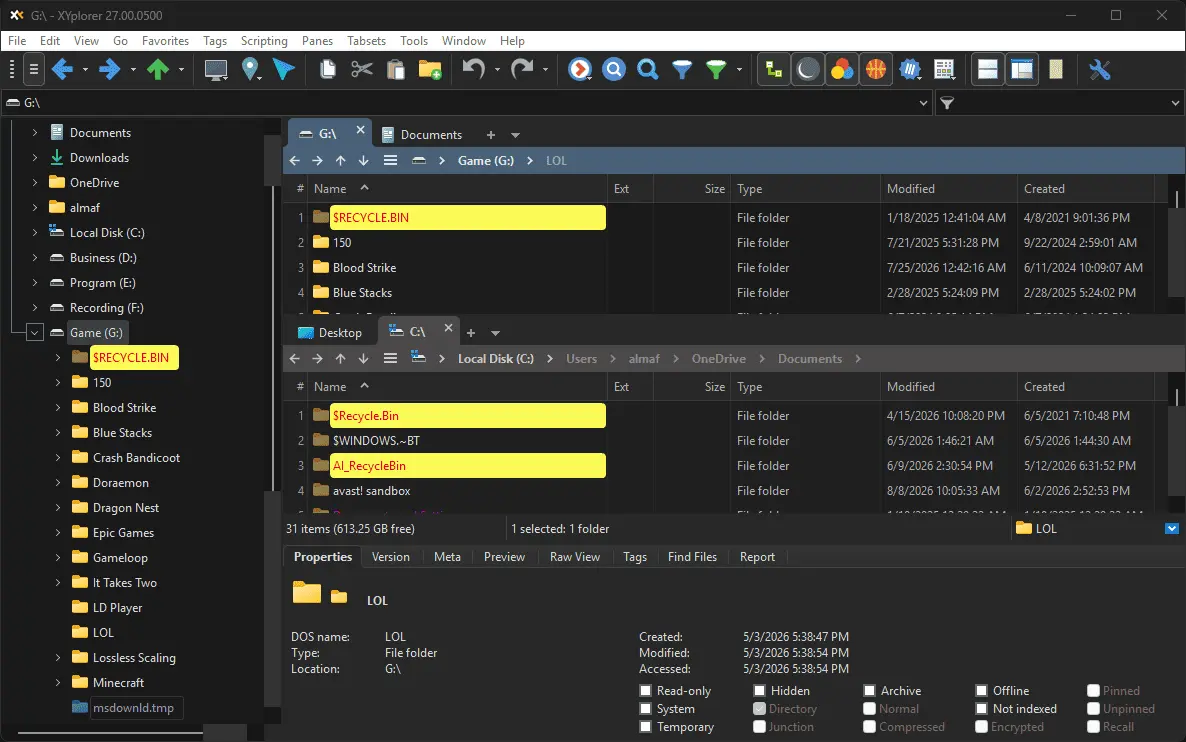
Task: Close the G:\ tab in upper pane
Action: coord(361,130)
